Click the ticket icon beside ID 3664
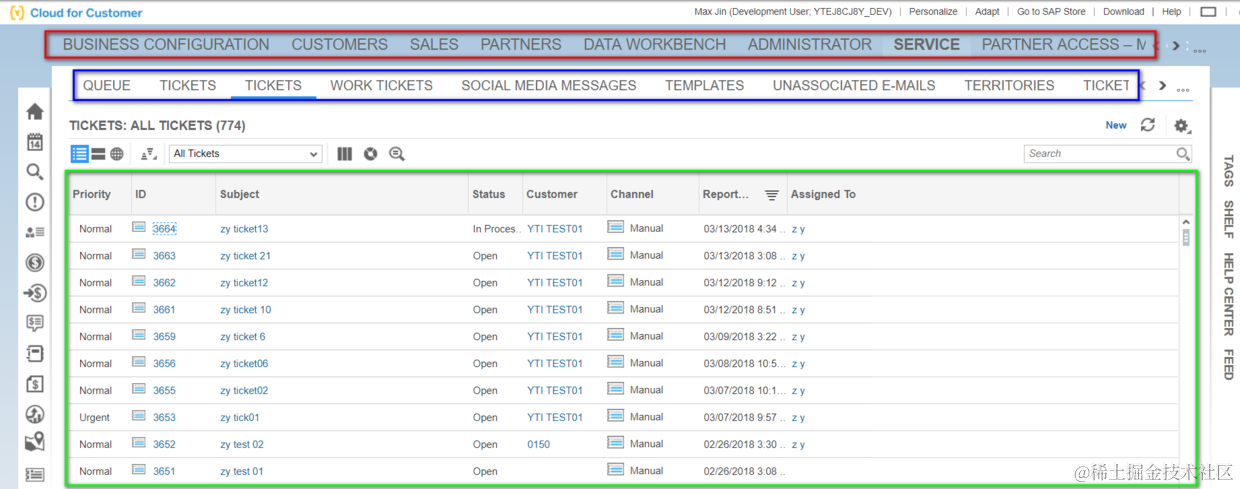 tap(139, 228)
